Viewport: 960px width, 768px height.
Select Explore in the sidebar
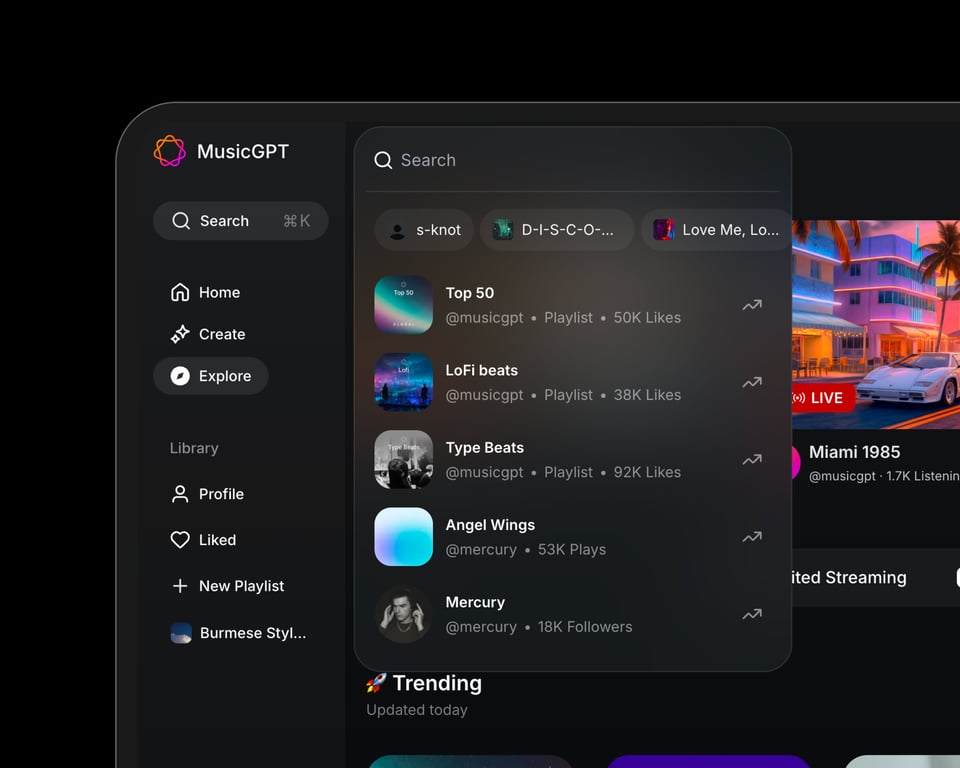(x=211, y=376)
